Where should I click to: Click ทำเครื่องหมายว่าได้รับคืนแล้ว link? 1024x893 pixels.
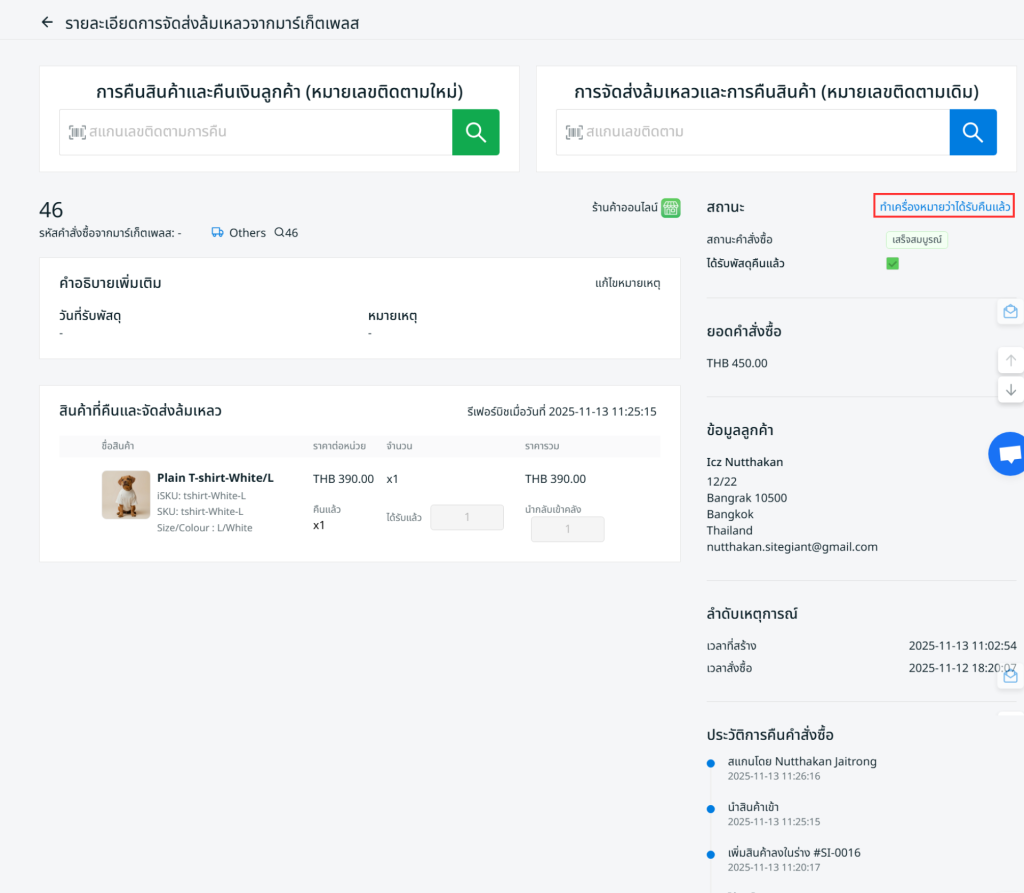pyautogui.click(x=944, y=207)
